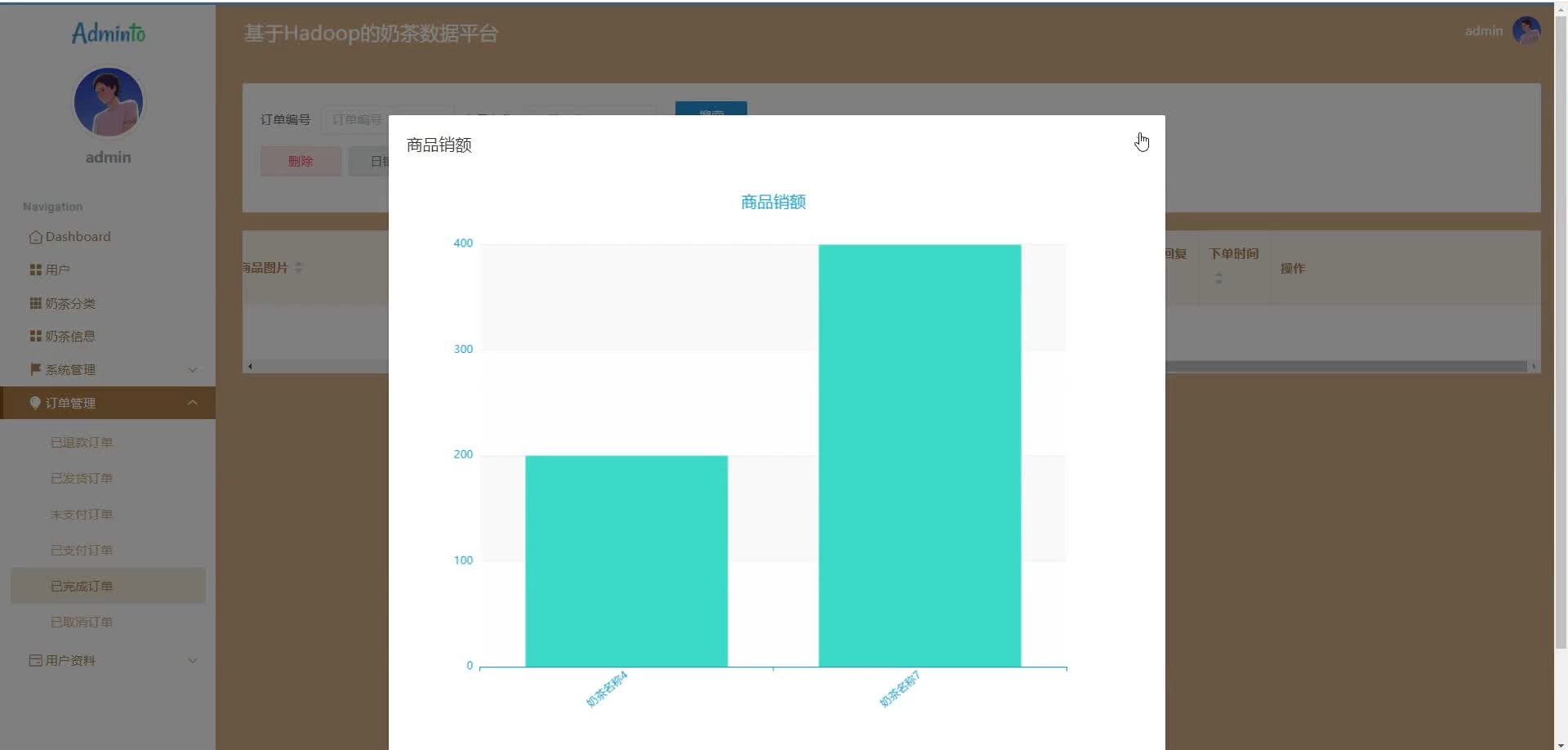Click the 奶茶名称7 axis label
Viewport: 1568px width, 750px height.
tap(900, 690)
